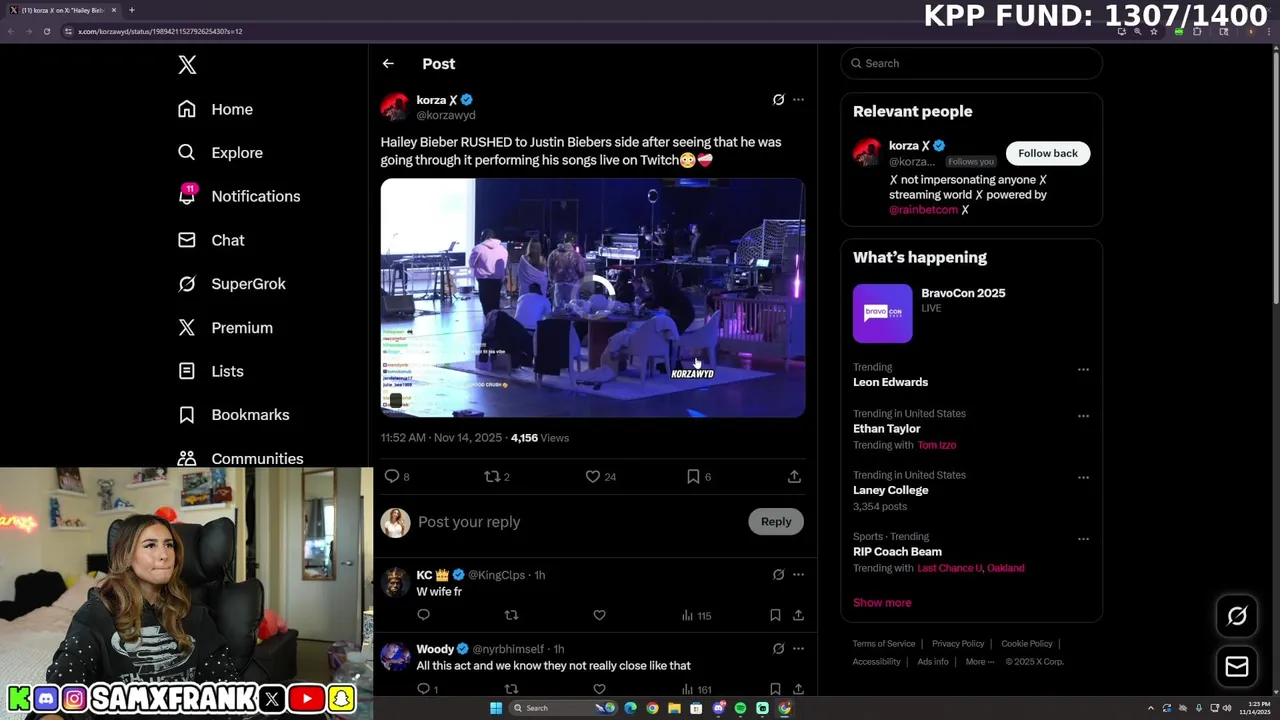Expand the More footer menu

point(980,662)
